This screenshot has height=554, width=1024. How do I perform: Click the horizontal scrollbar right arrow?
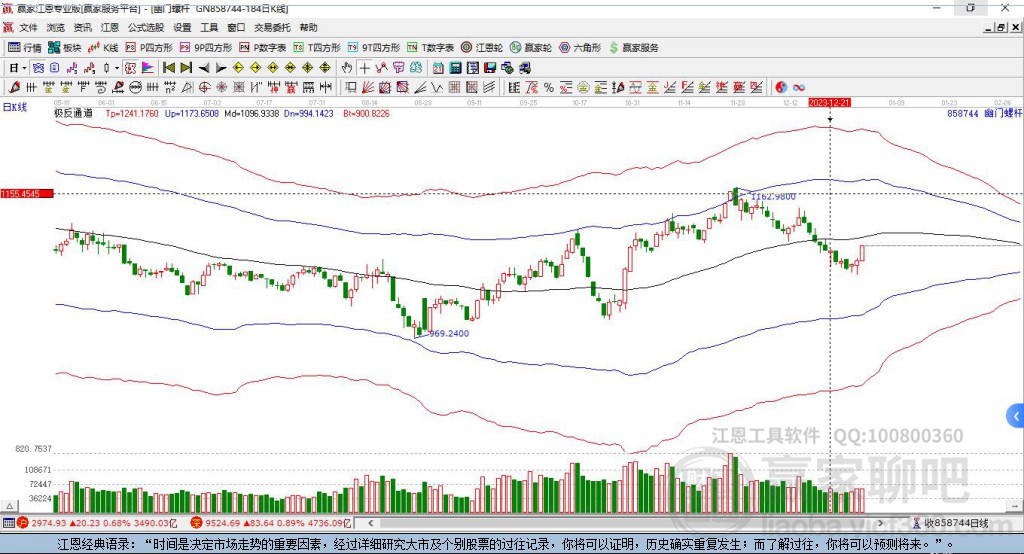click(880, 523)
